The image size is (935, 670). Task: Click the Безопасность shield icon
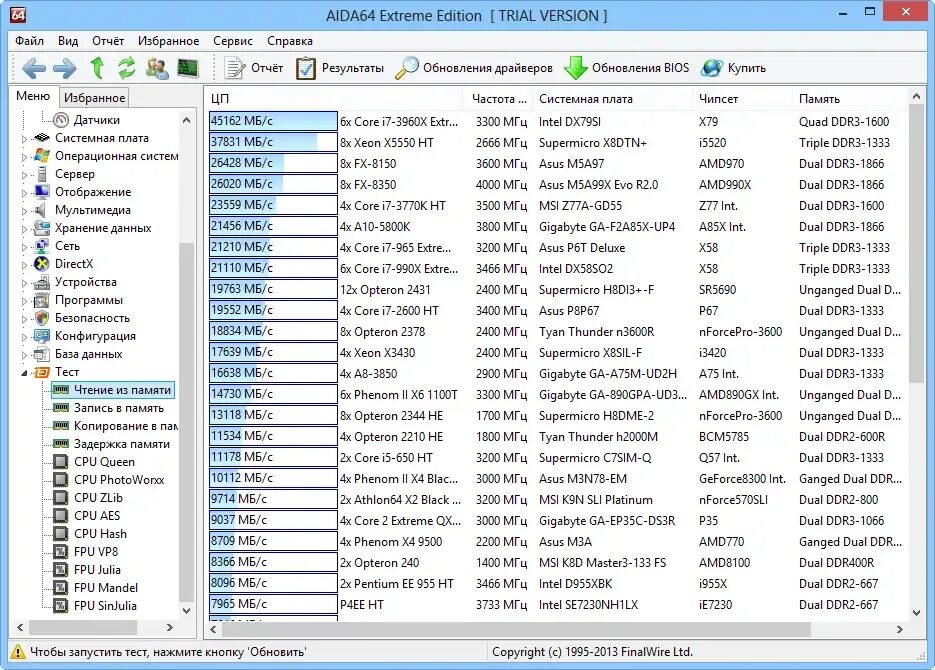[x=42, y=318]
